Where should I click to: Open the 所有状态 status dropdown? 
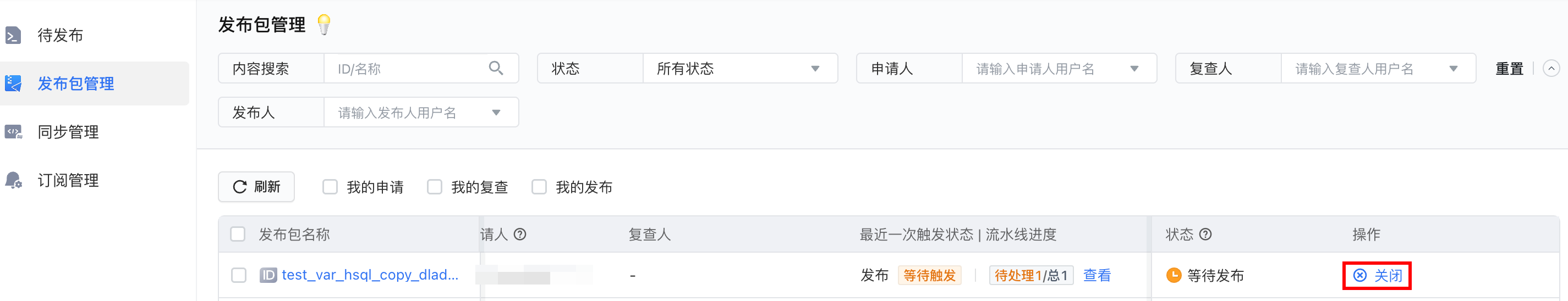click(x=739, y=68)
